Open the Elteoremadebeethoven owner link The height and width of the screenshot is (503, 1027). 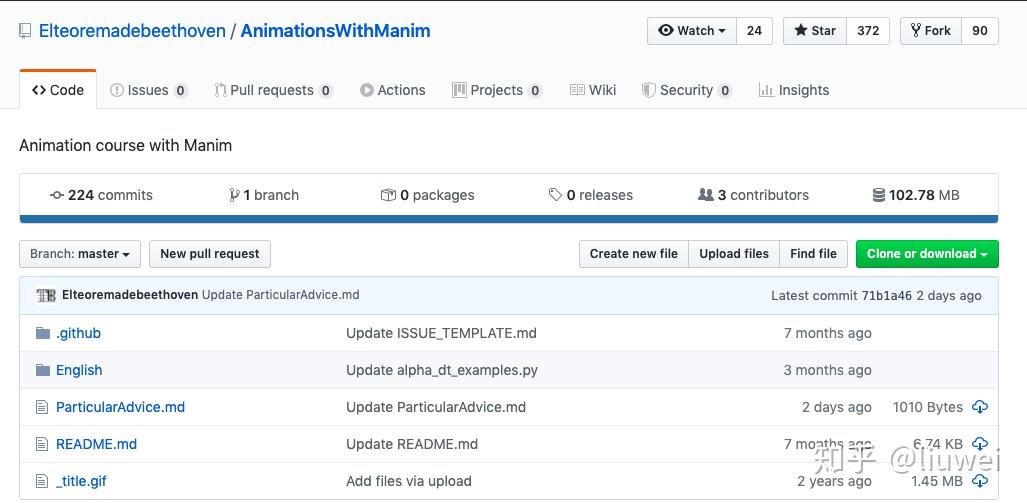(x=132, y=31)
